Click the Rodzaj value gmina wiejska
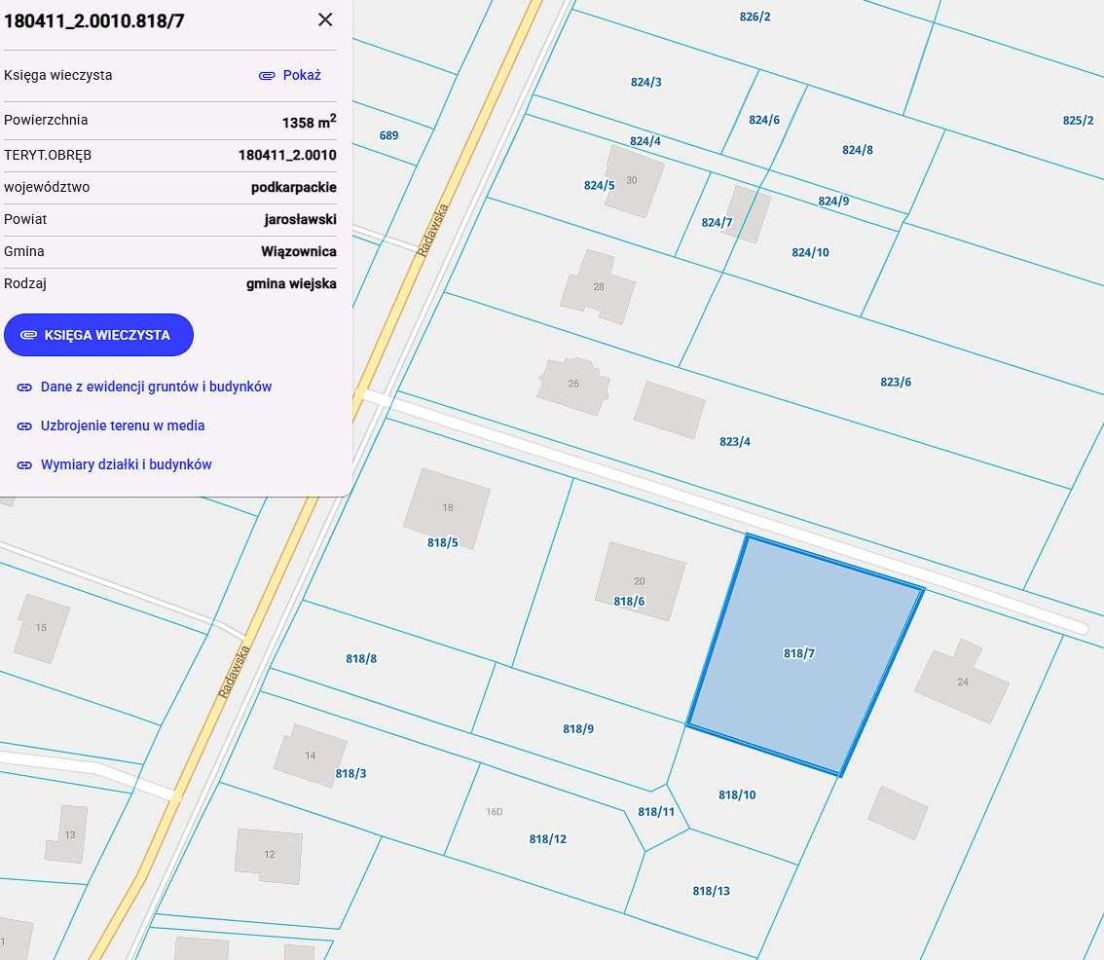 click(291, 284)
